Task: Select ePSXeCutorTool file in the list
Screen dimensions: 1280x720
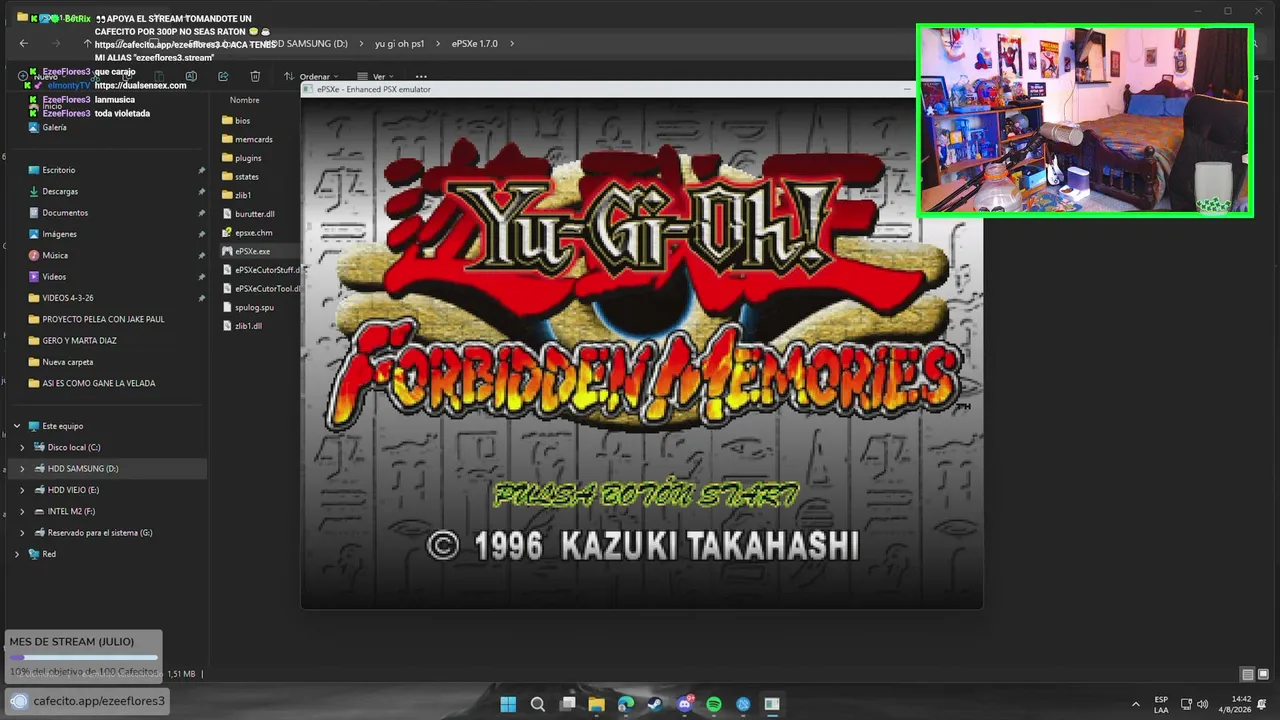Action: coord(261,289)
